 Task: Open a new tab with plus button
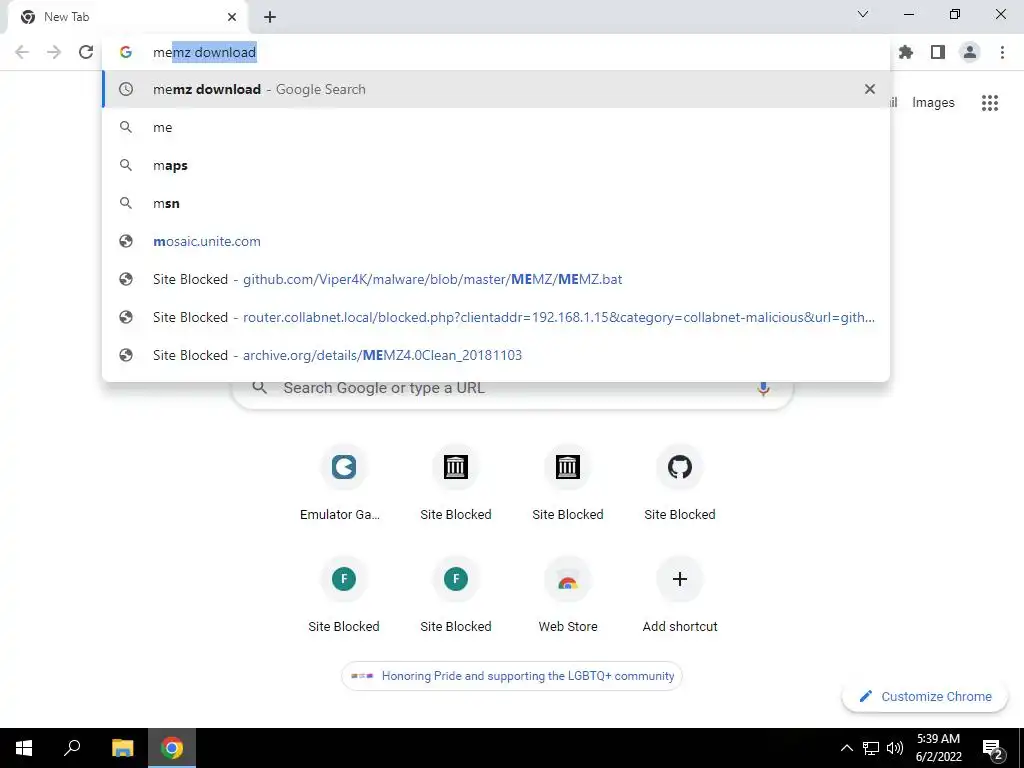click(x=270, y=17)
